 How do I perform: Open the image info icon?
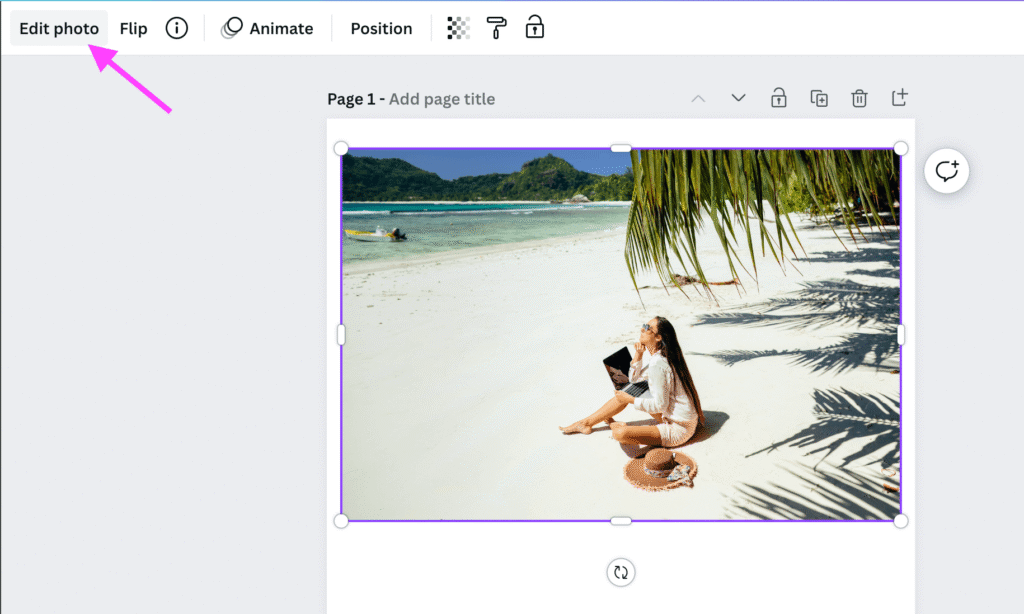pyautogui.click(x=176, y=28)
